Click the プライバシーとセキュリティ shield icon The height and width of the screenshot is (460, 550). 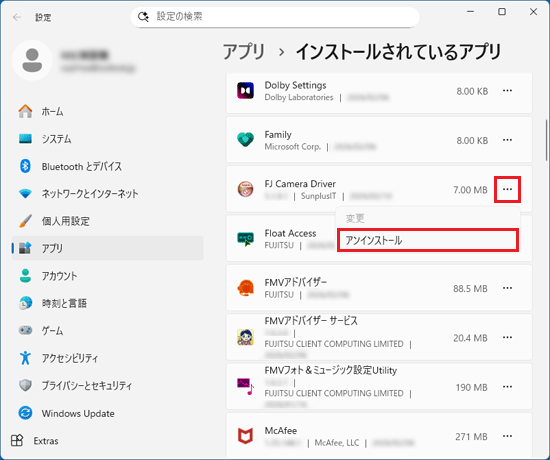pos(25,385)
